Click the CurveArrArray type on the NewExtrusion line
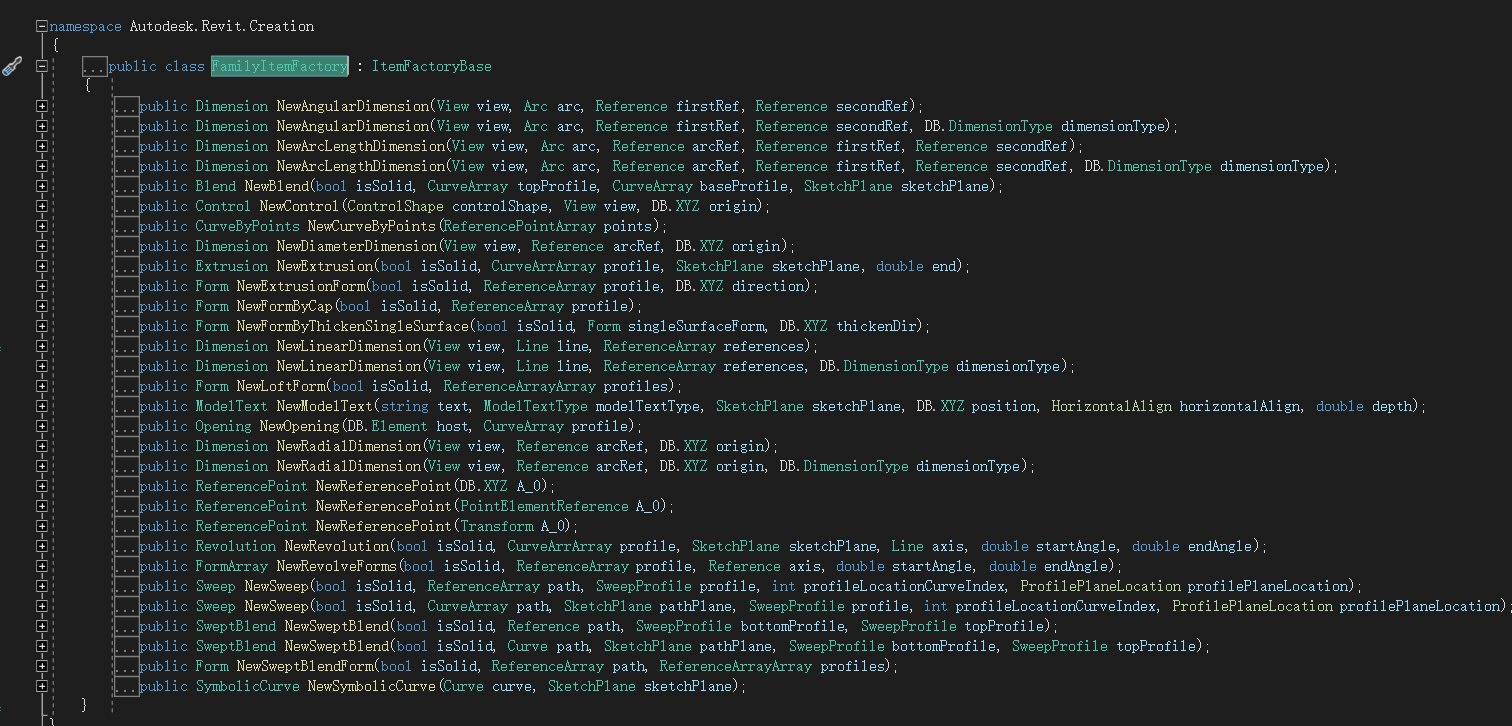This screenshot has height=726, width=1512. click(543, 266)
